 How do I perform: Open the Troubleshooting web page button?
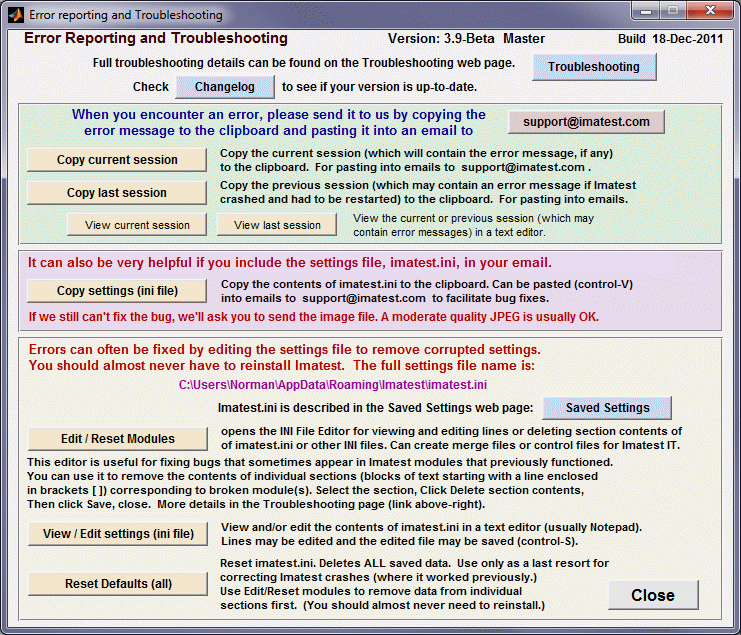594,67
